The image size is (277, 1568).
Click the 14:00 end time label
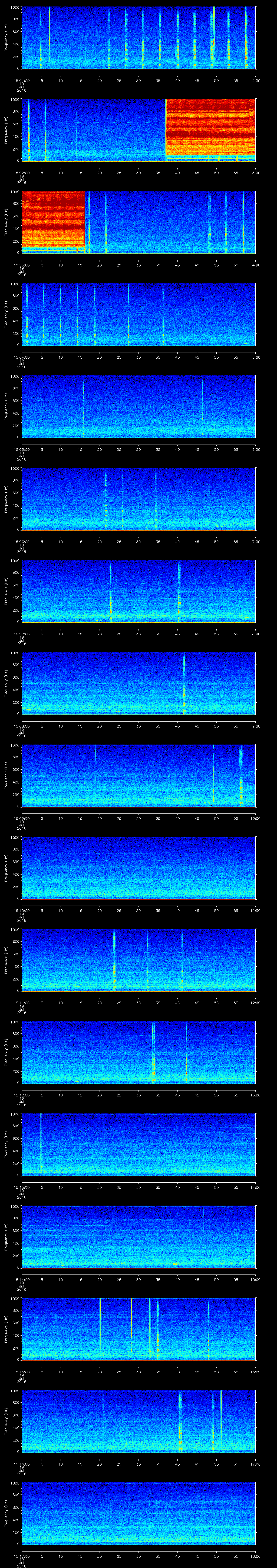click(x=255, y=1187)
